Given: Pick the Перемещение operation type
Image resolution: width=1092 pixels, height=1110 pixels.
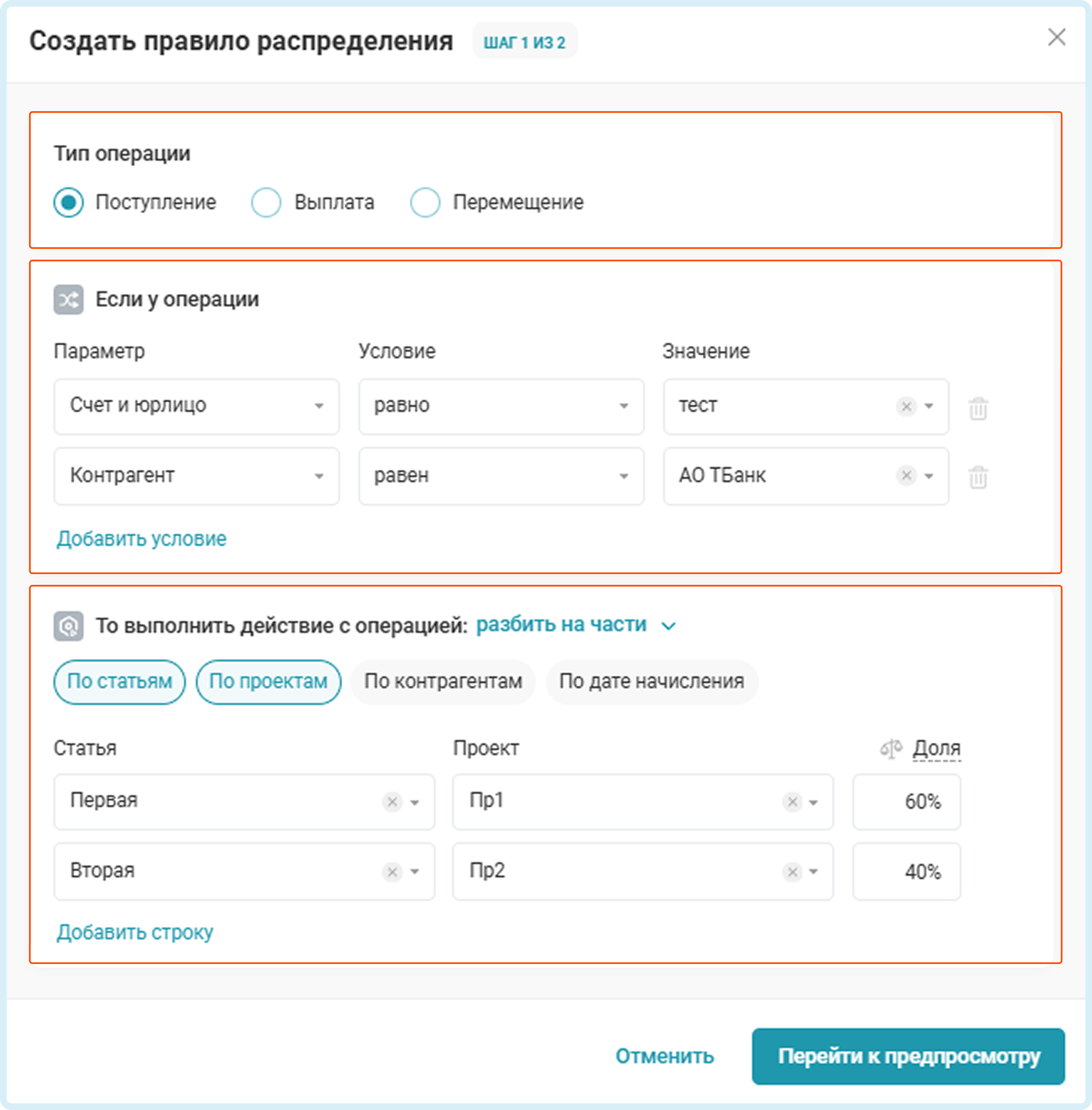Looking at the screenshot, I should pyautogui.click(x=425, y=202).
